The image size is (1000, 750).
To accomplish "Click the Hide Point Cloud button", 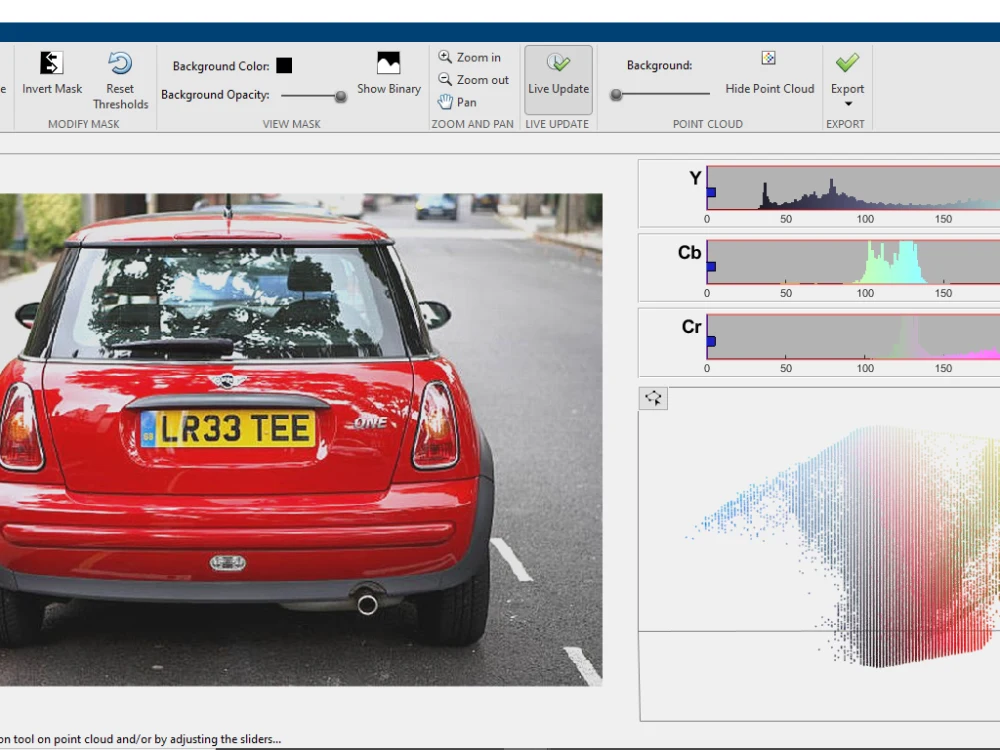I will [769, 88].
